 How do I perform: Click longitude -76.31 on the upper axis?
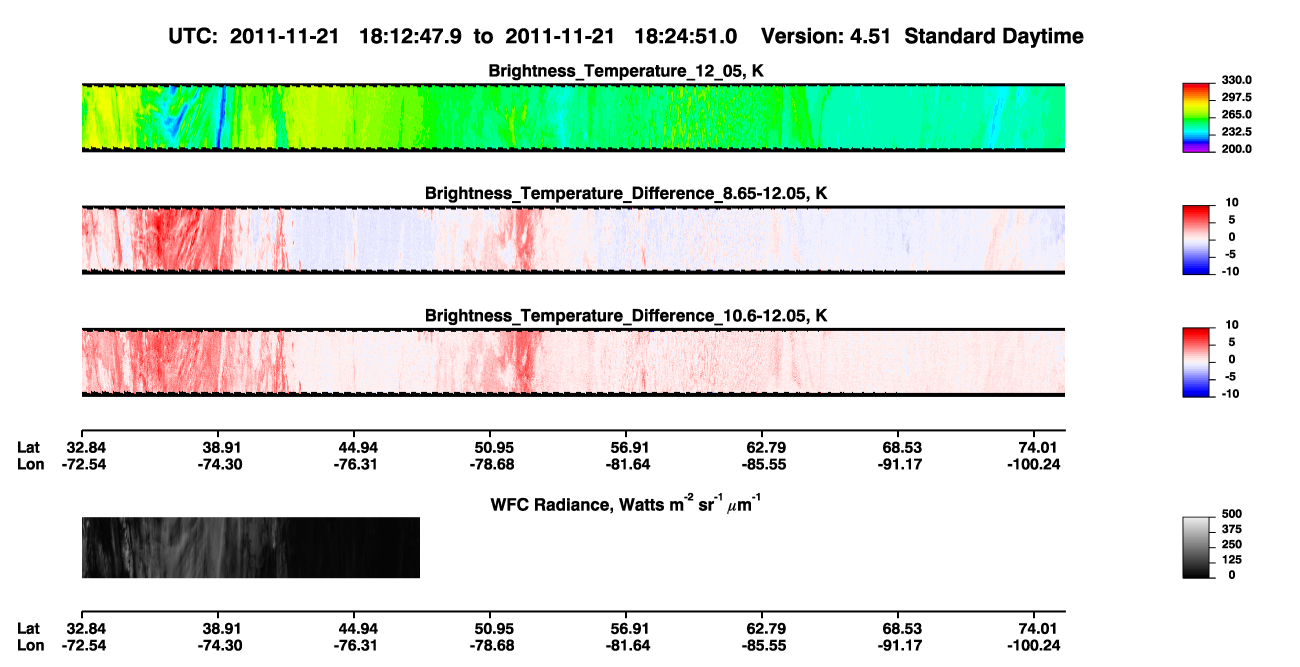[354, 464]
